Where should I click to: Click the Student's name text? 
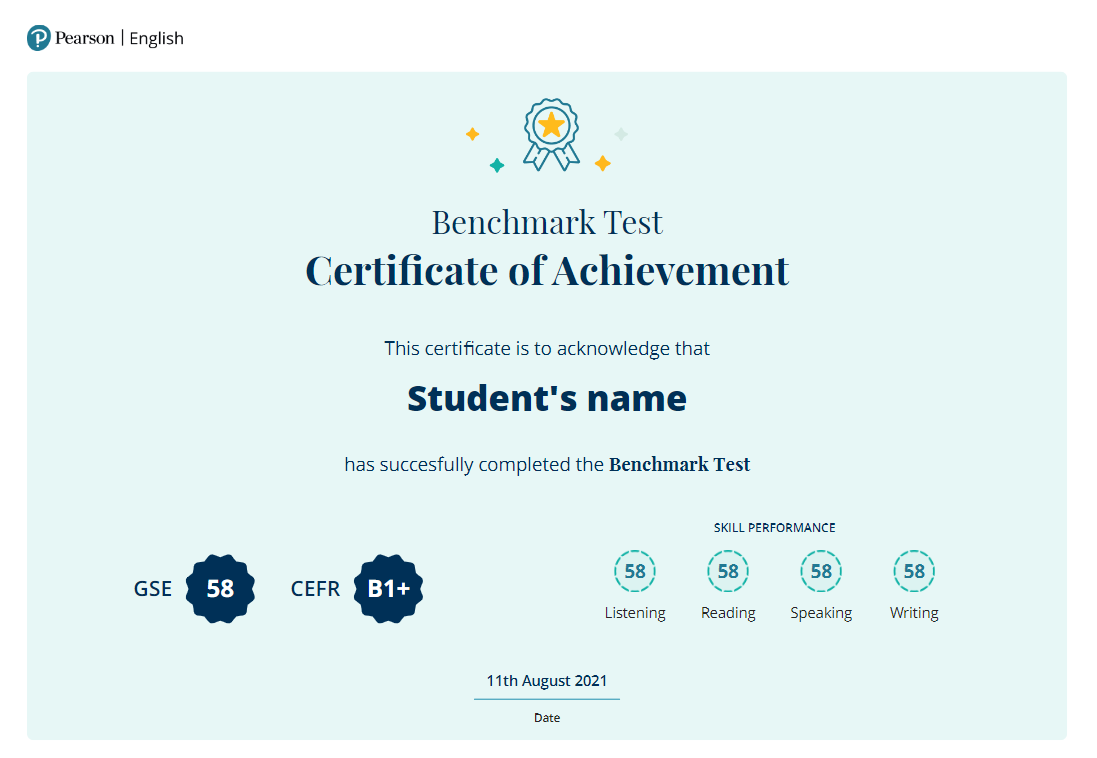pyautogui.click(x=547, y=398)
